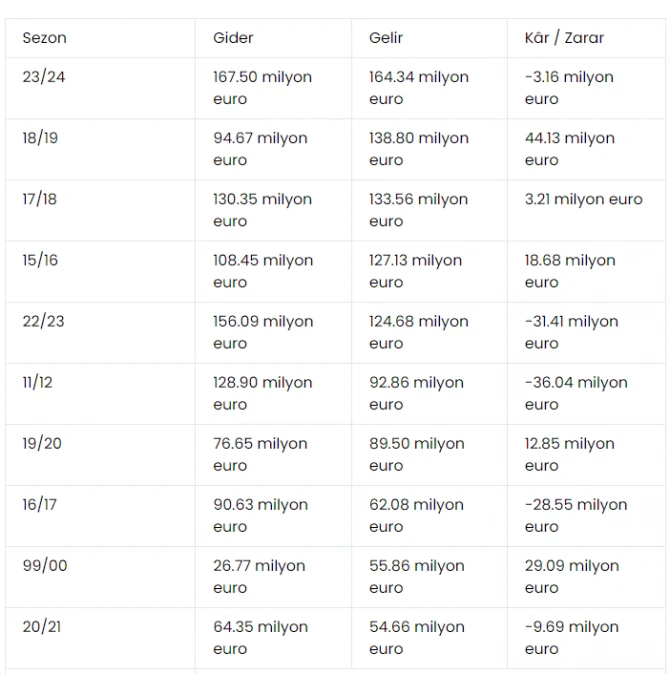Click the 127.13 milyon euro income cell
The image size is (670, 674).
click(x=429, y=271)
